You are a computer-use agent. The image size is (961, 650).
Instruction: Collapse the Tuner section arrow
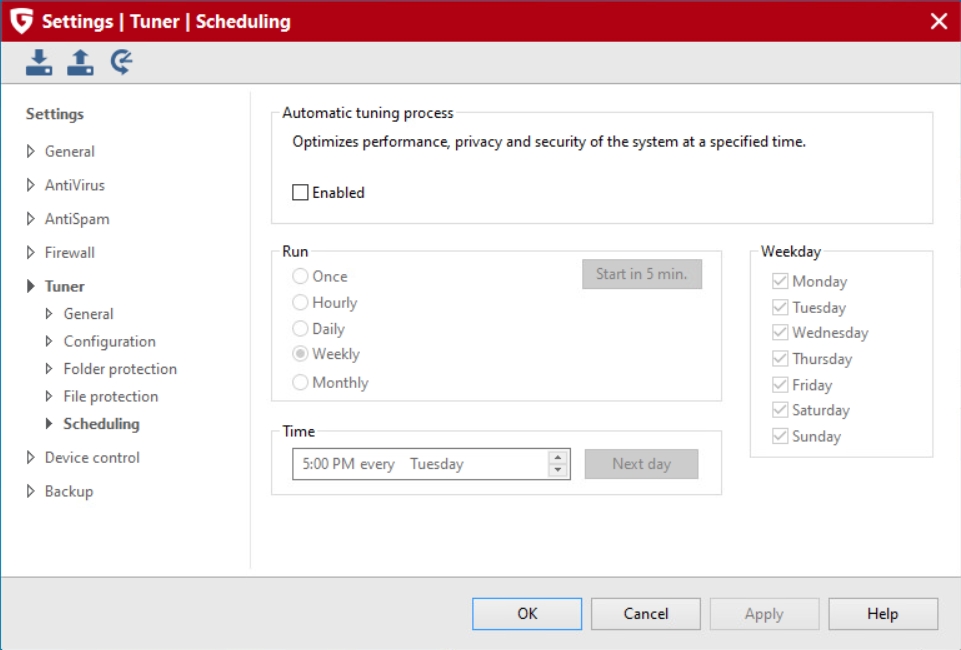tap(31, 287)
